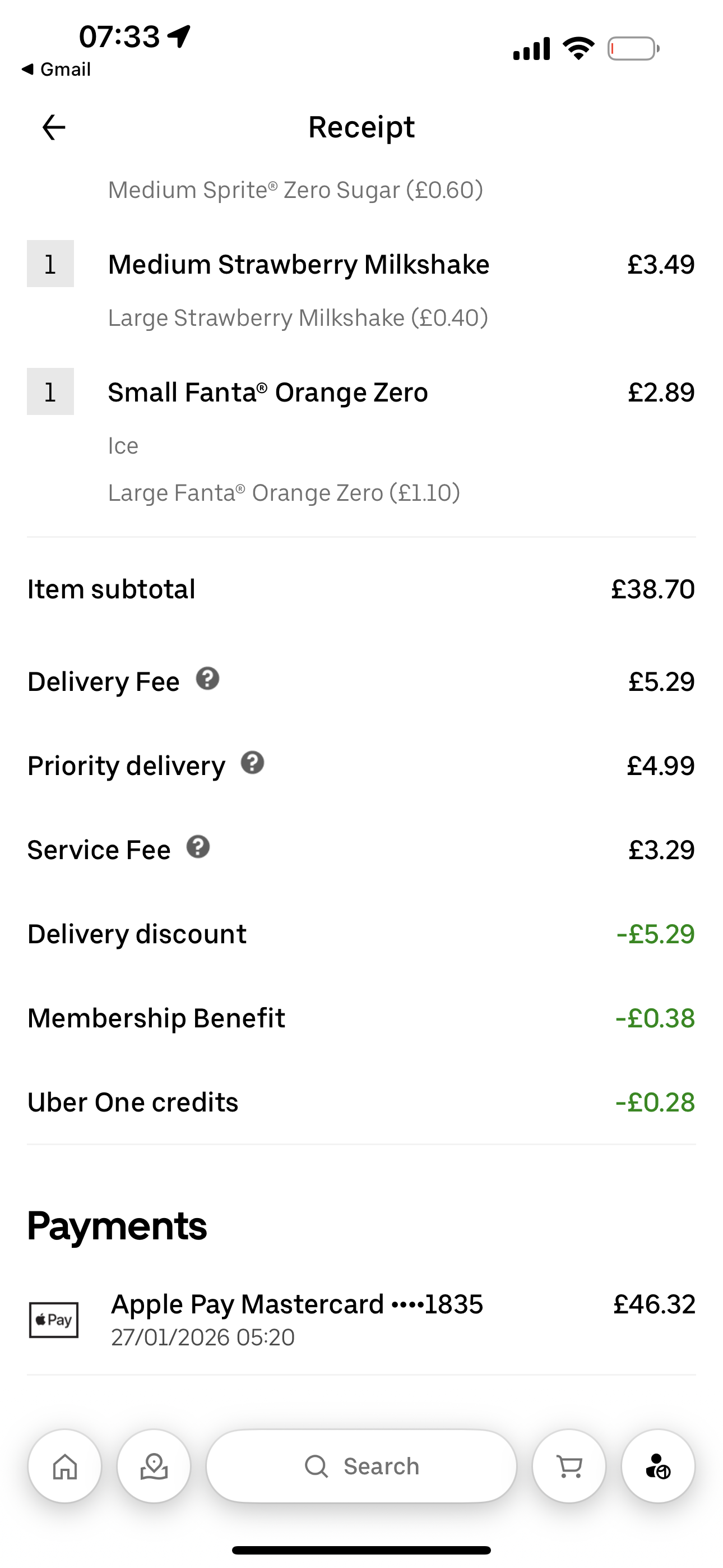Tap the Small Fanta Orange Zero item
The width and height of the screenshot is (723, 1568).
click(268, 393)
